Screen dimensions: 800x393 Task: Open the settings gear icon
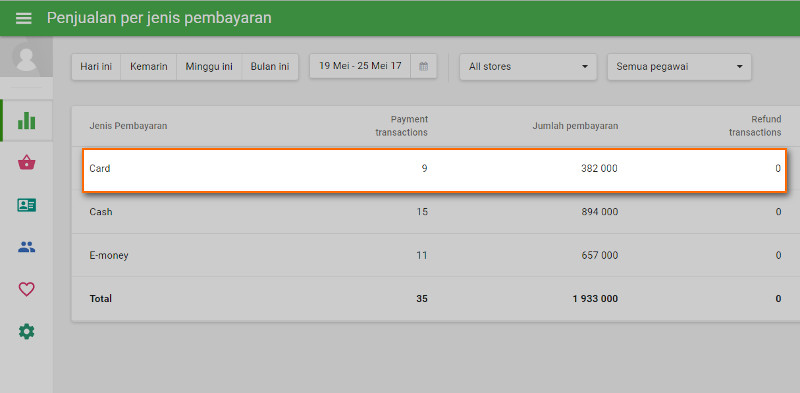pyautogui.click(x=27, y=332)
